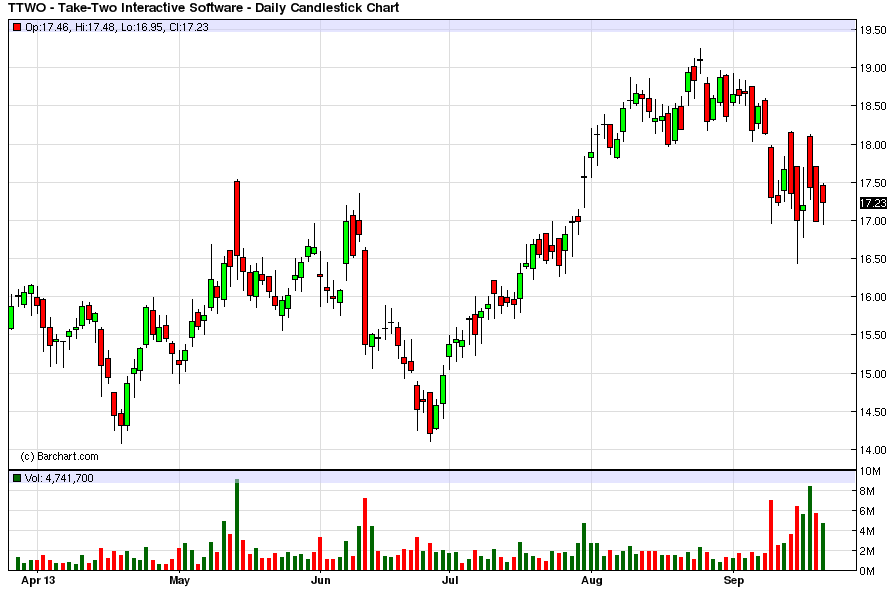Click the 16.50 price axis label
Viewport: 891px width, 593px height.
coord(872,259)
